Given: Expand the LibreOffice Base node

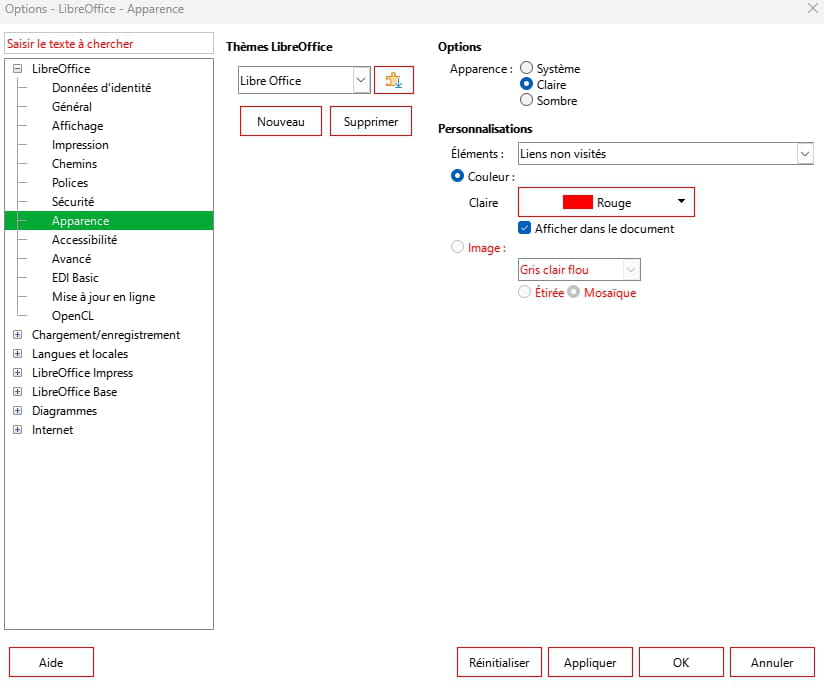Looking at the screenshot, I should (17, 391).
